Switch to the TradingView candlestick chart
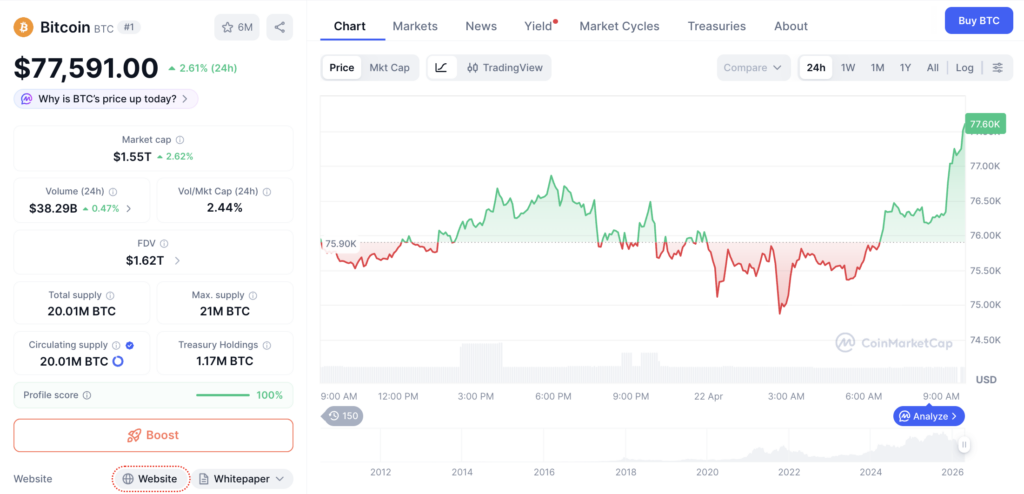This screenshot has width=1024, height=494. (504, 68)
